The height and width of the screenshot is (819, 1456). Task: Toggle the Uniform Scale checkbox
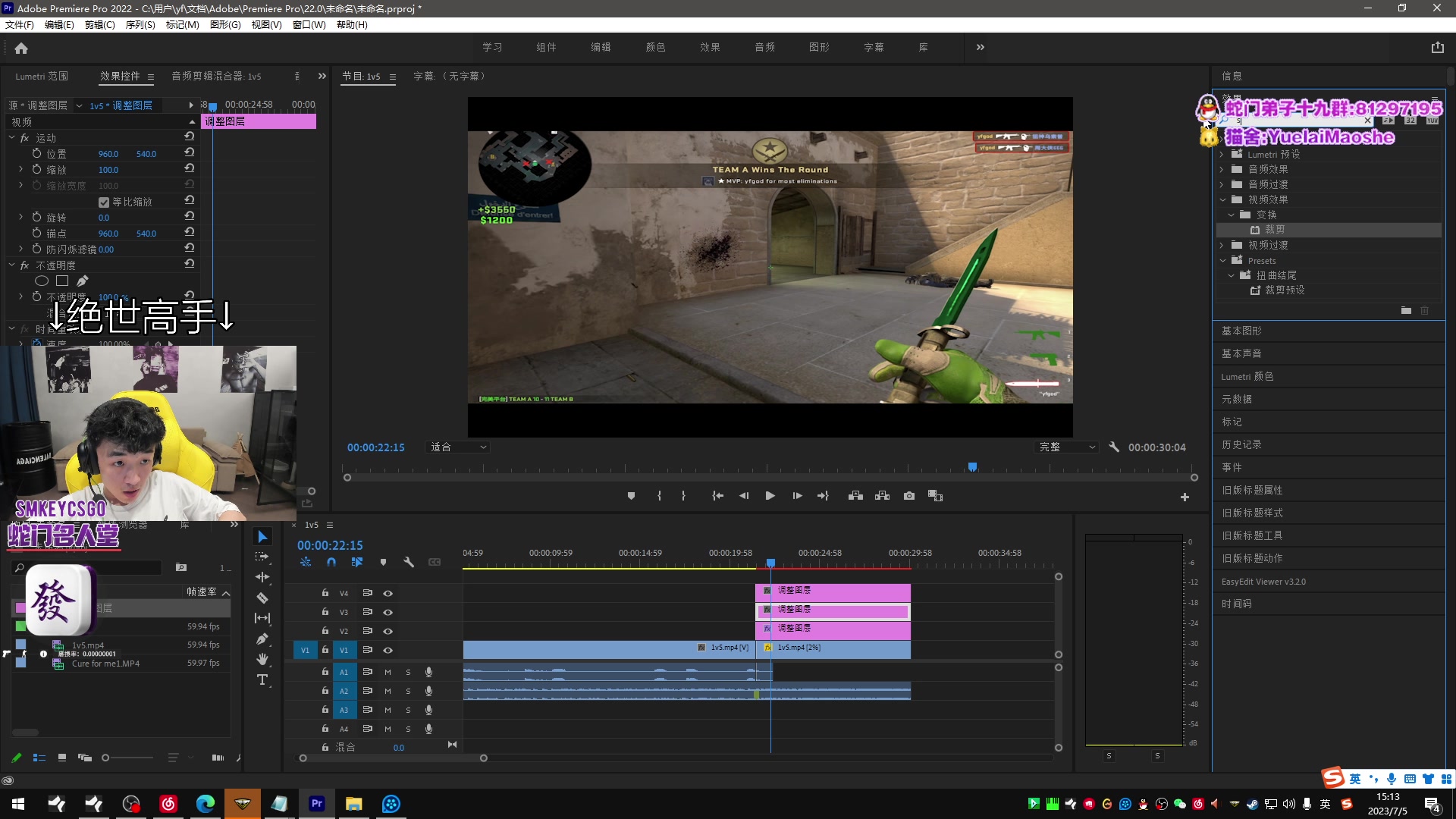[104, 202]
